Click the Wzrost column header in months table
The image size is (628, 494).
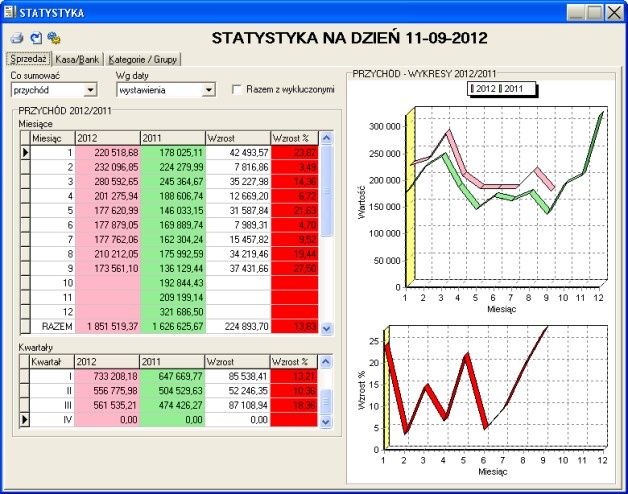(238, 138)
